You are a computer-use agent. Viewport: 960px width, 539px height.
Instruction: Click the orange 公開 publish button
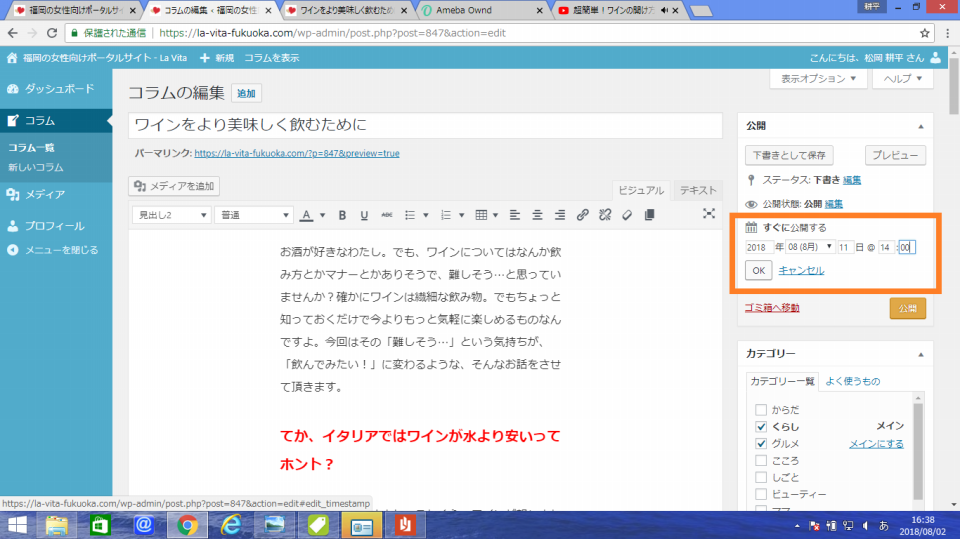[x=907, y=308]
